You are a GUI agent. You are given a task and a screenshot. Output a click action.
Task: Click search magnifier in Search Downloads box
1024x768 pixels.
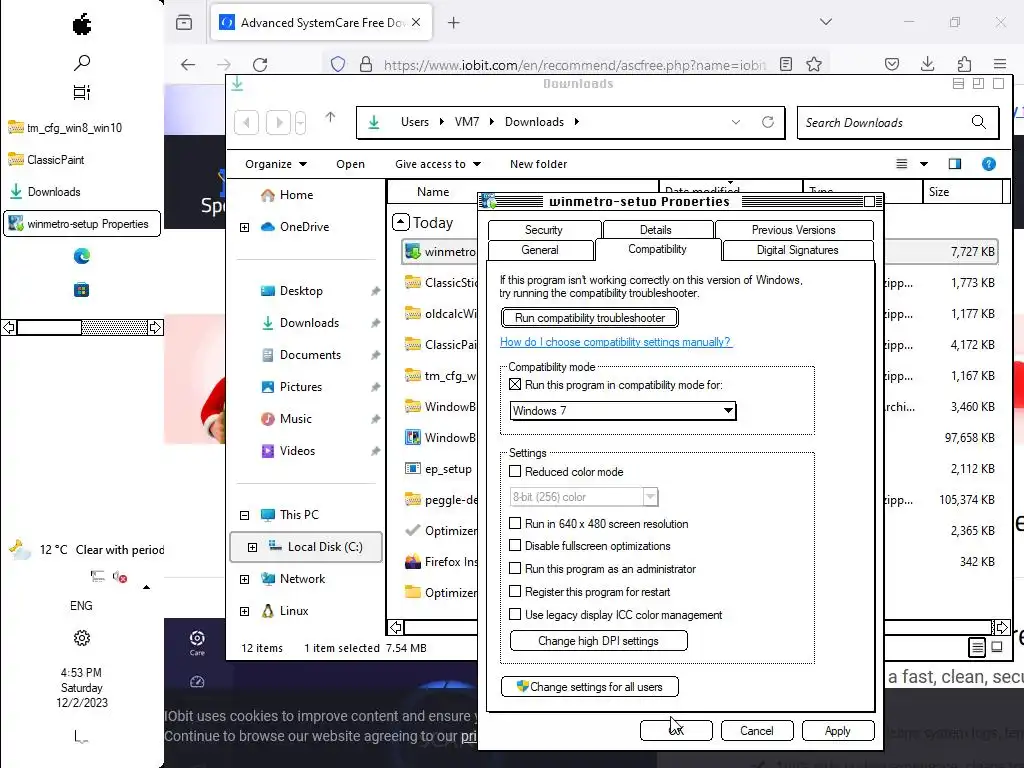tap(978, 122)
